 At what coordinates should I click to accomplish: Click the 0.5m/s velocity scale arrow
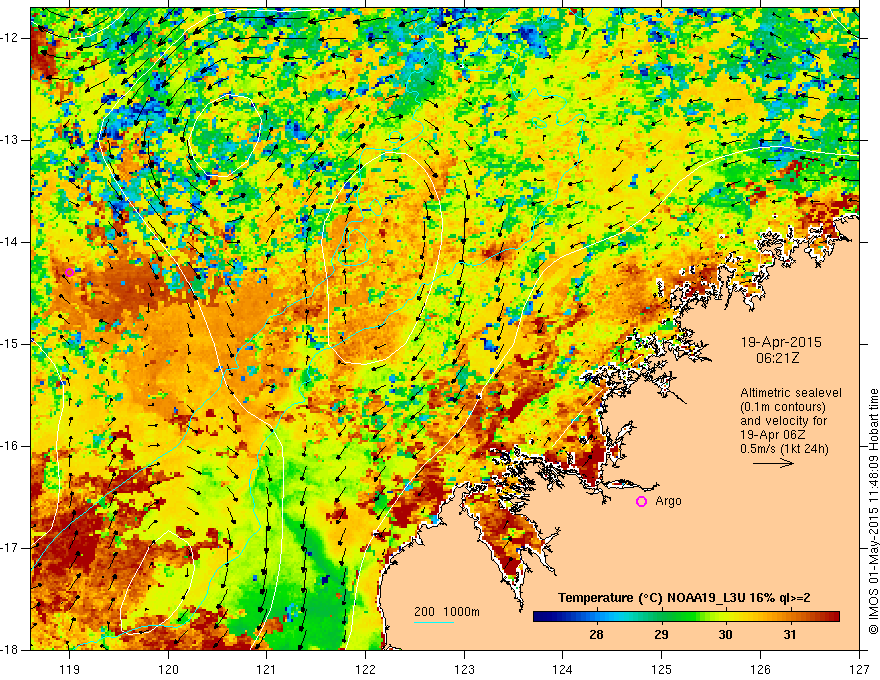coord(773,463)
